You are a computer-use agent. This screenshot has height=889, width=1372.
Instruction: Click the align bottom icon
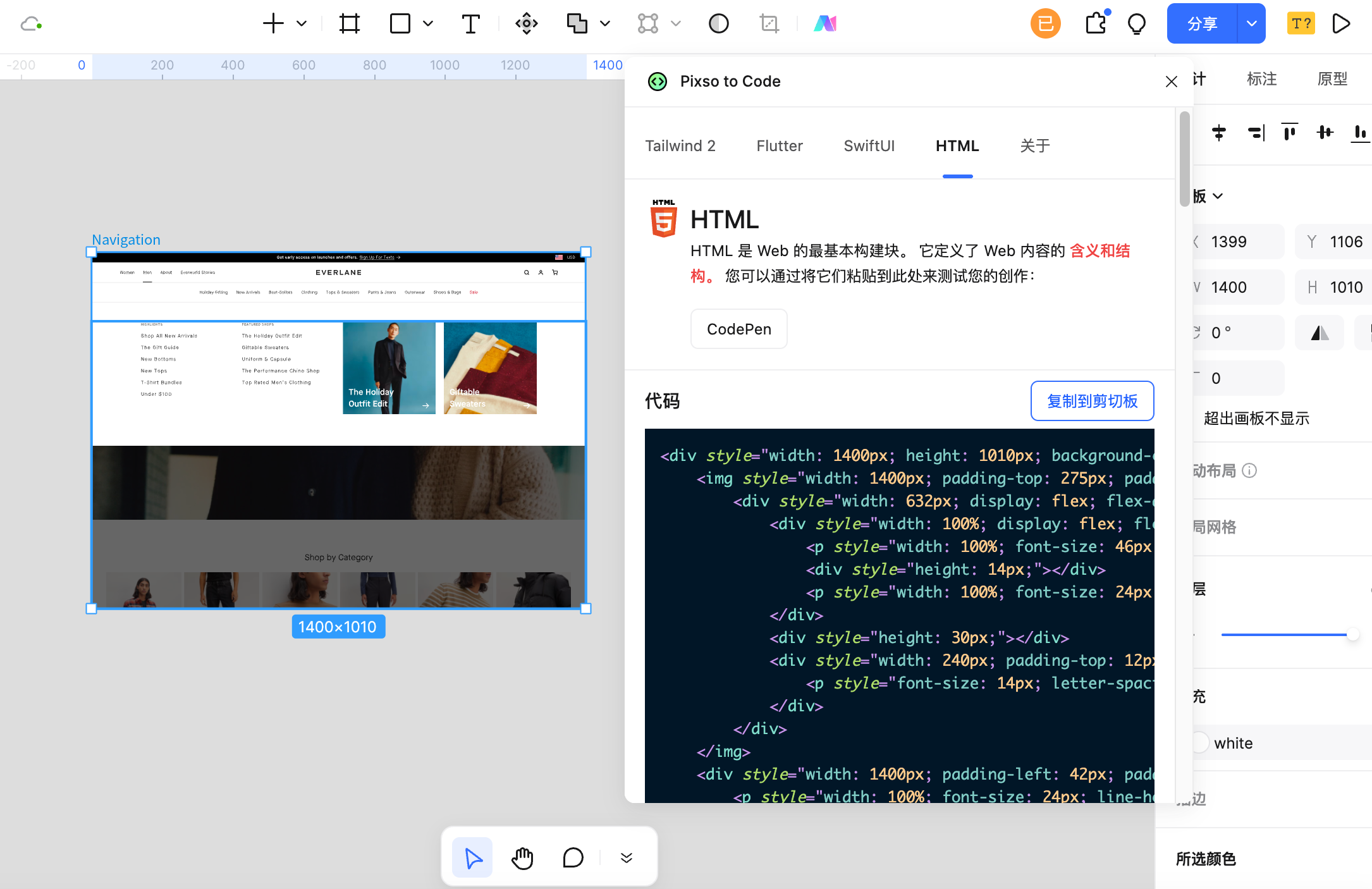[x=1361, y=132]
